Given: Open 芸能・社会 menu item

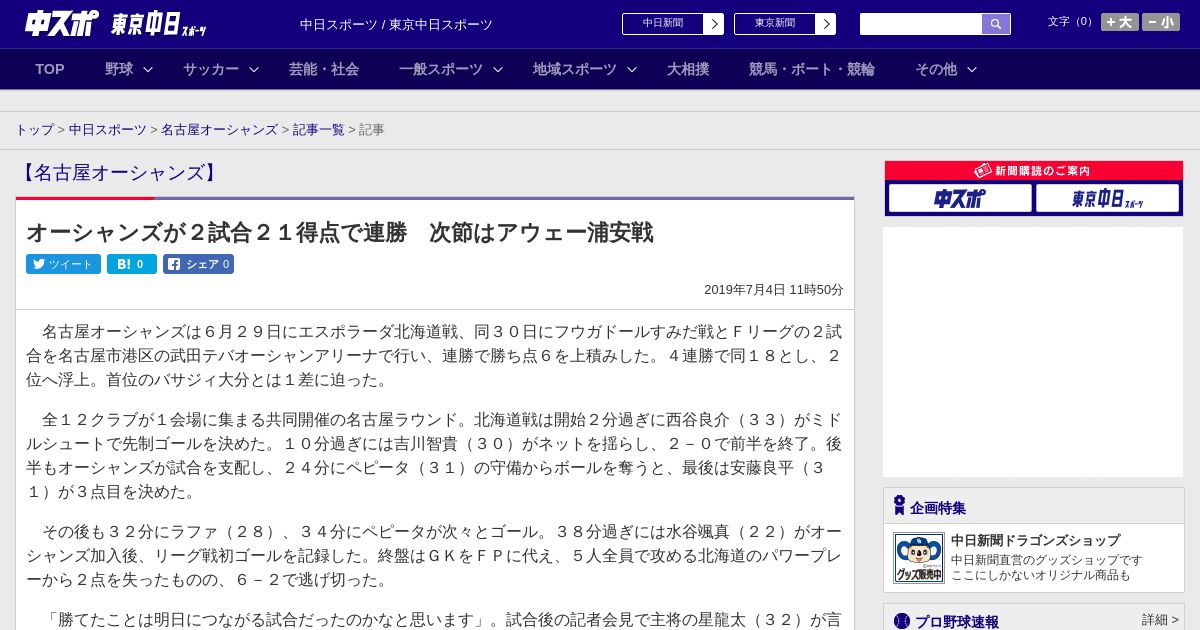Looking at the screenshot, I should (324, 69).
